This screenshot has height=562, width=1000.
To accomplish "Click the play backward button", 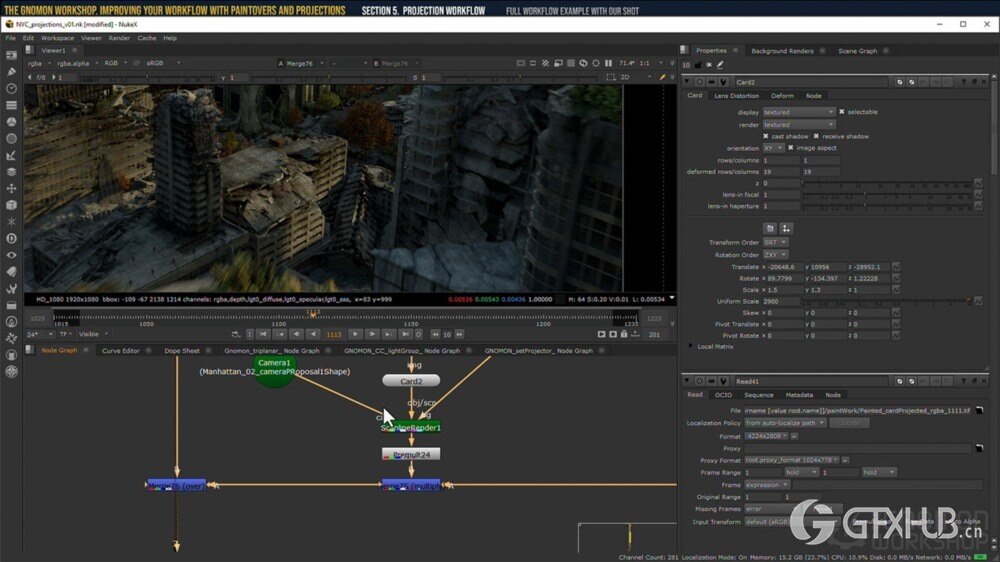I will [312, 334].
